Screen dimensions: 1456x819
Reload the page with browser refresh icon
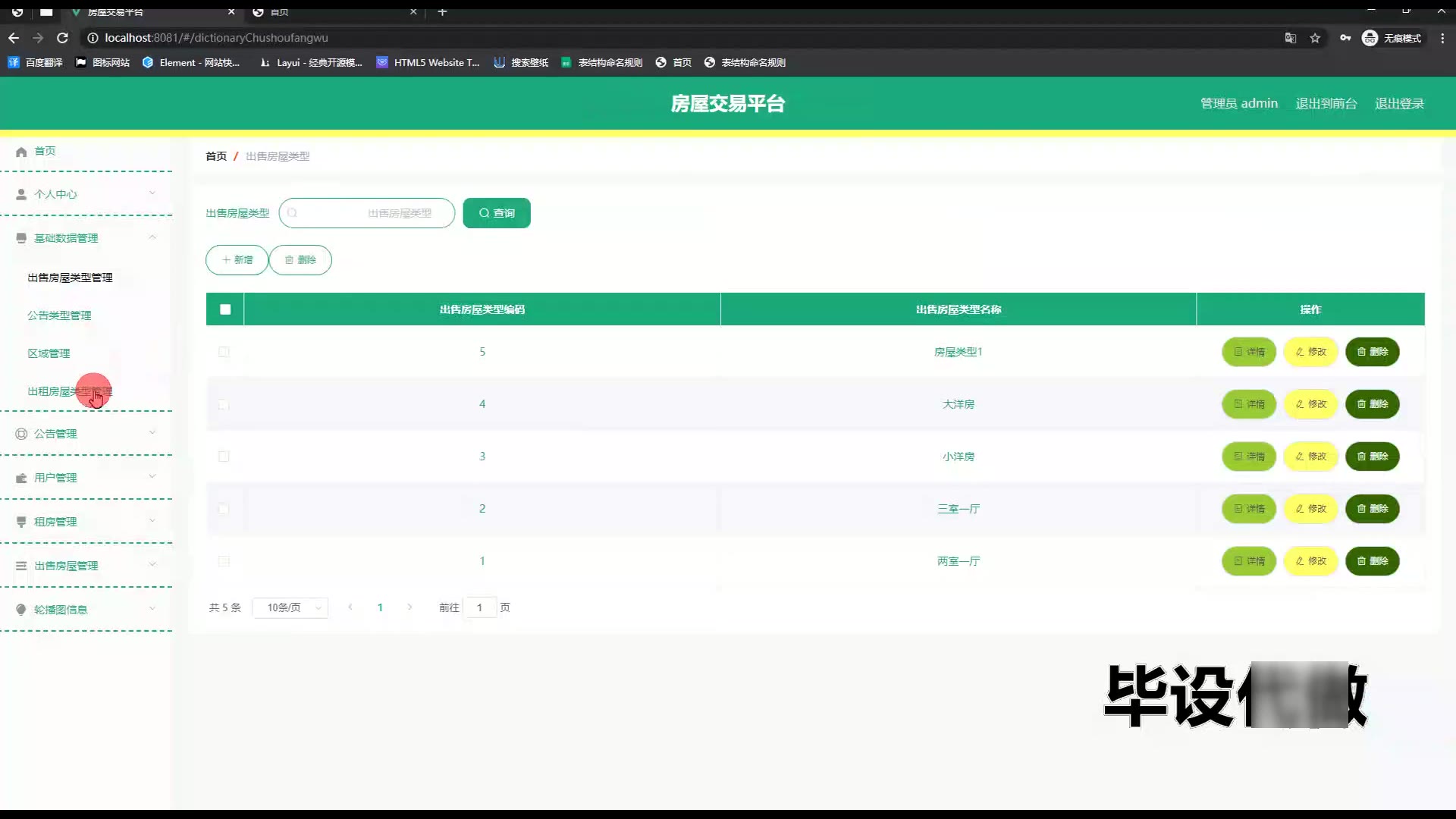coord(63,38)
